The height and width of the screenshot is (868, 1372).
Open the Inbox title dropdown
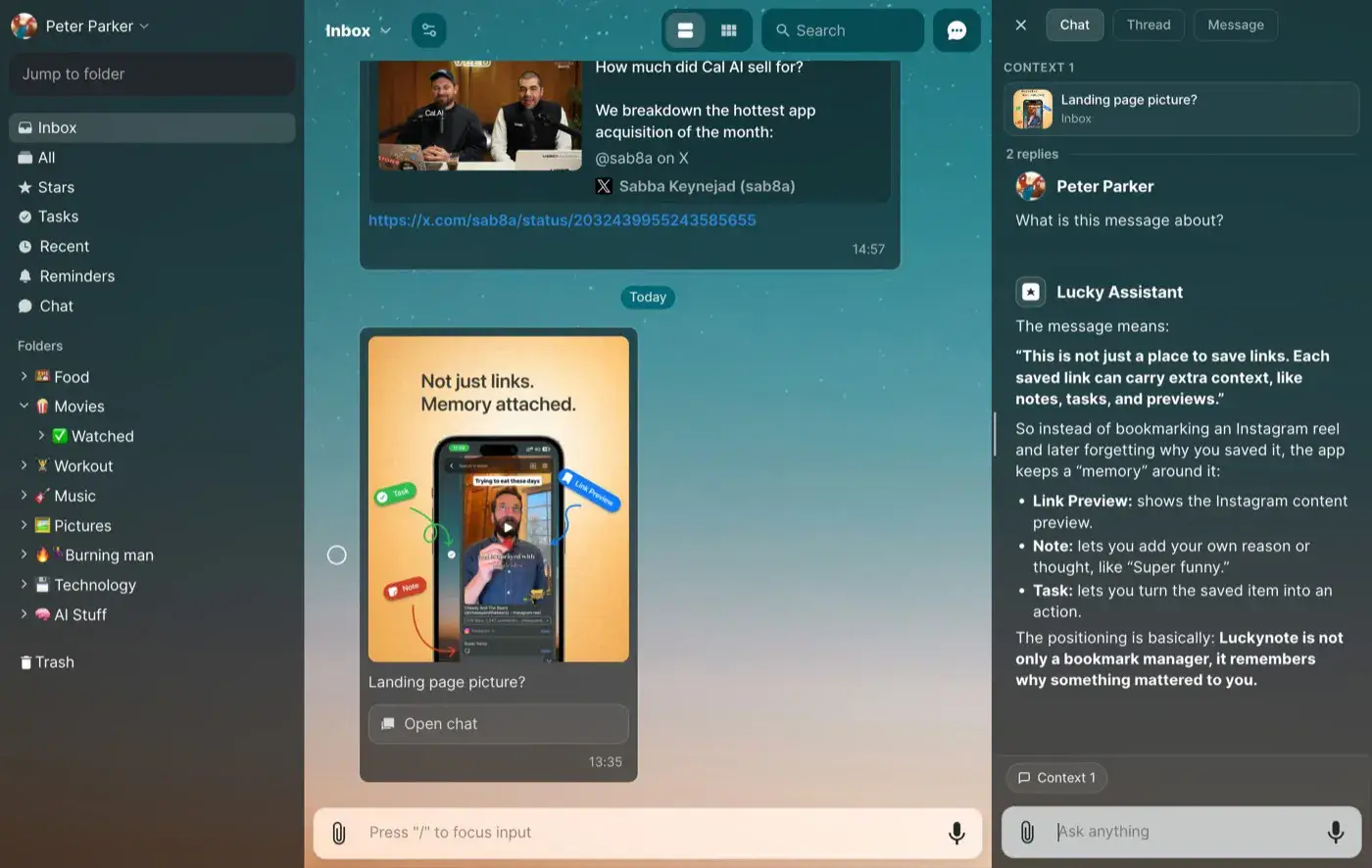pos(358,30)
